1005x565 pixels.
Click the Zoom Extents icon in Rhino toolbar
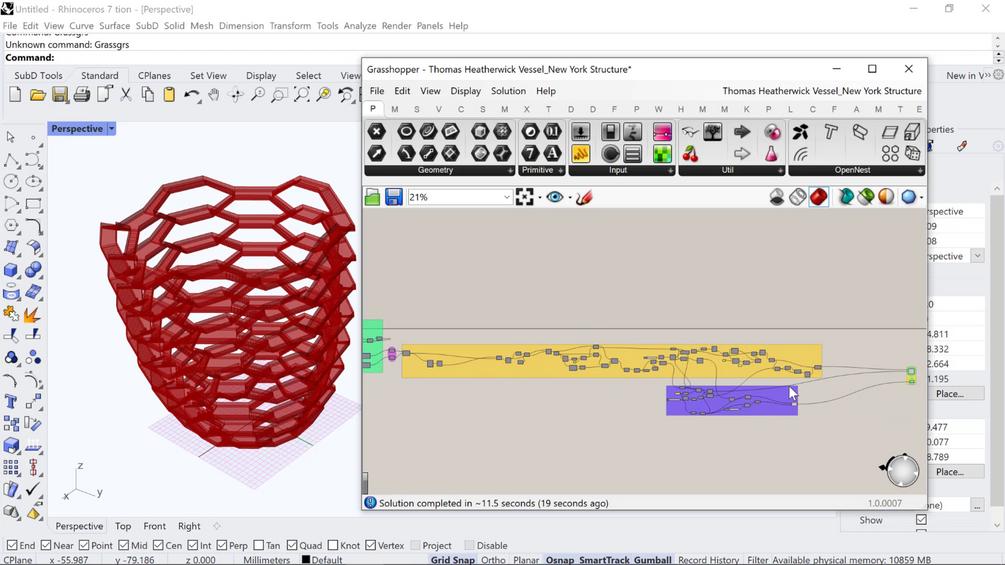point(302,95)
